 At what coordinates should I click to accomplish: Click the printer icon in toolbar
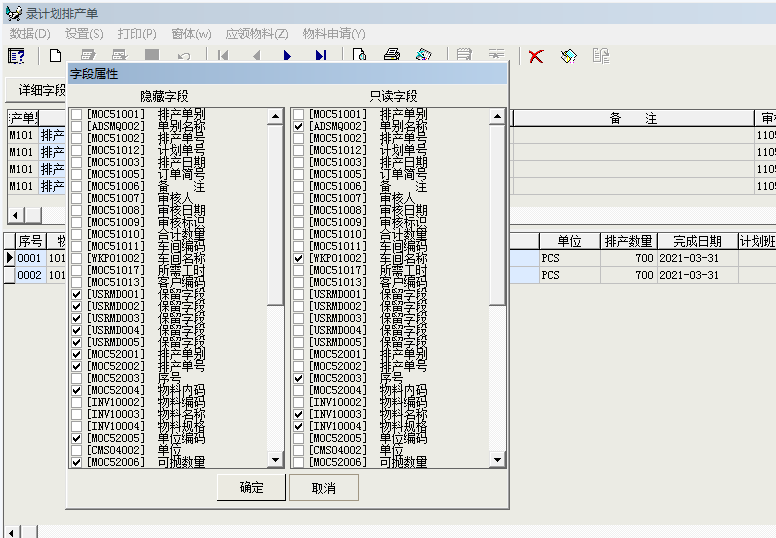tap(392, 56)
